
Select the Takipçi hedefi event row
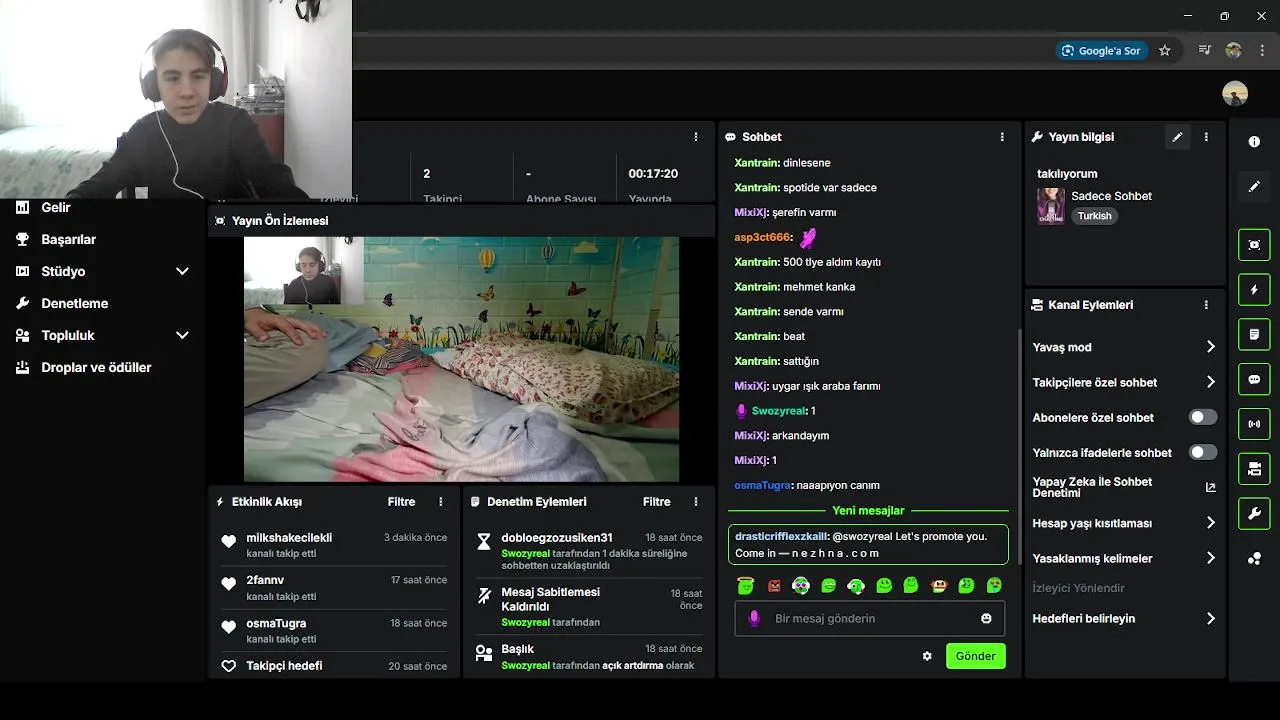[334, 666]
